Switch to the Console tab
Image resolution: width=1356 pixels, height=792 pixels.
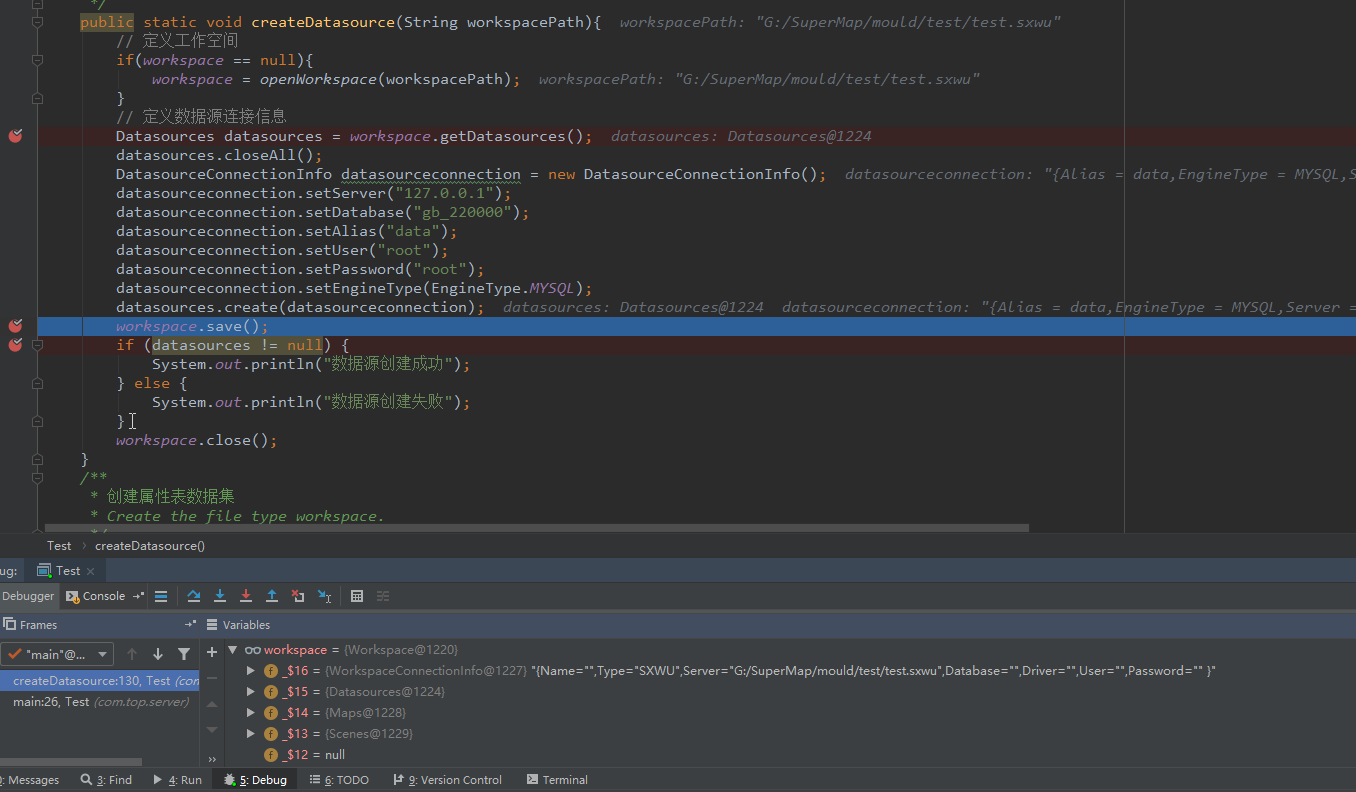103,596
